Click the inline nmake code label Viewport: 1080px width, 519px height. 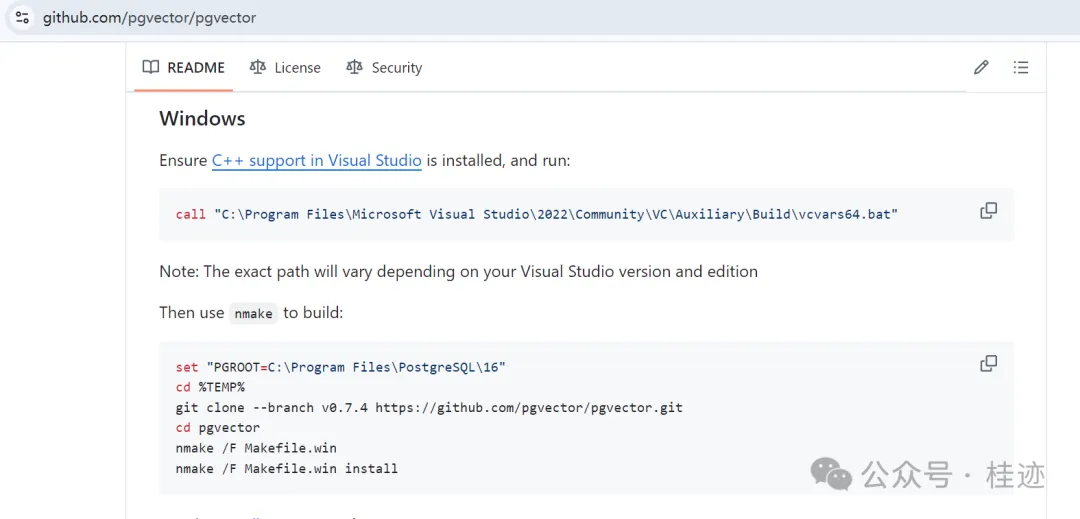[x=253, y=313]
